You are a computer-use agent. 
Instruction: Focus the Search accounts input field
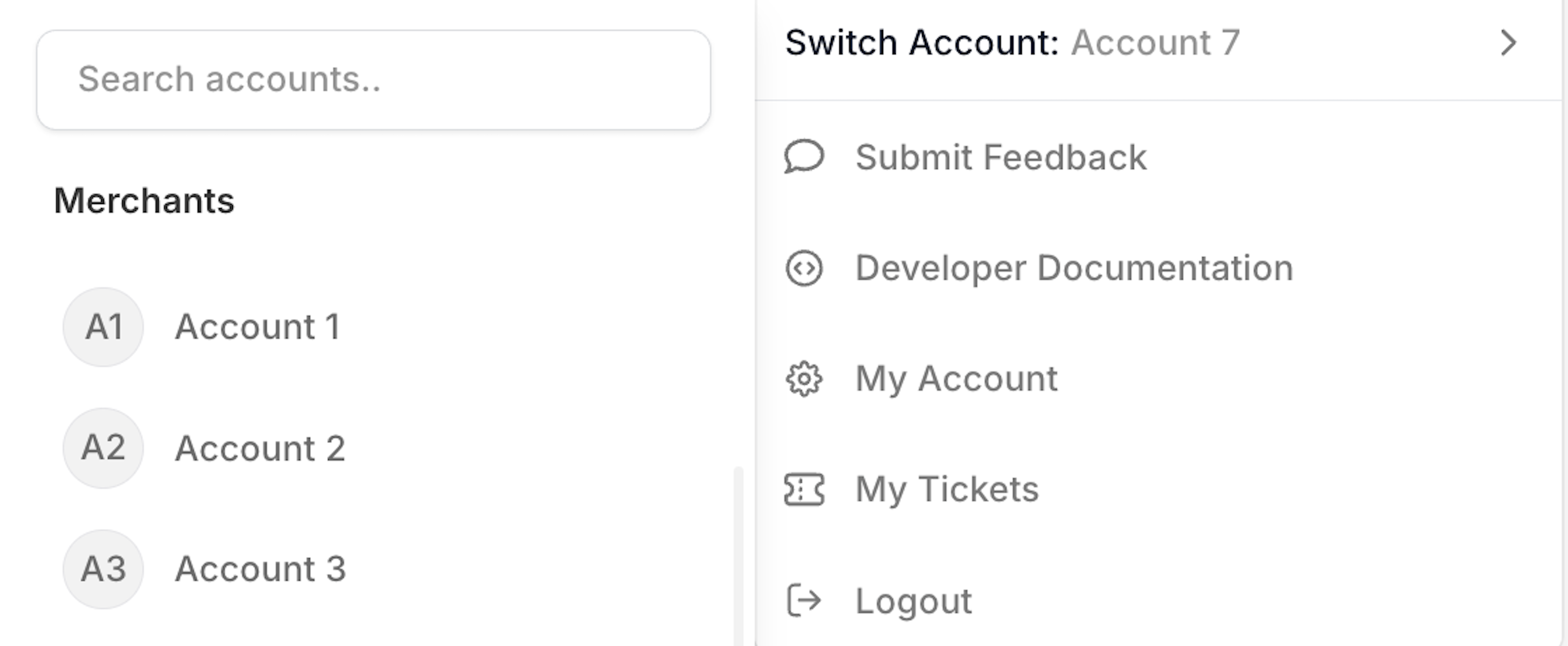(x=373, y=80)
